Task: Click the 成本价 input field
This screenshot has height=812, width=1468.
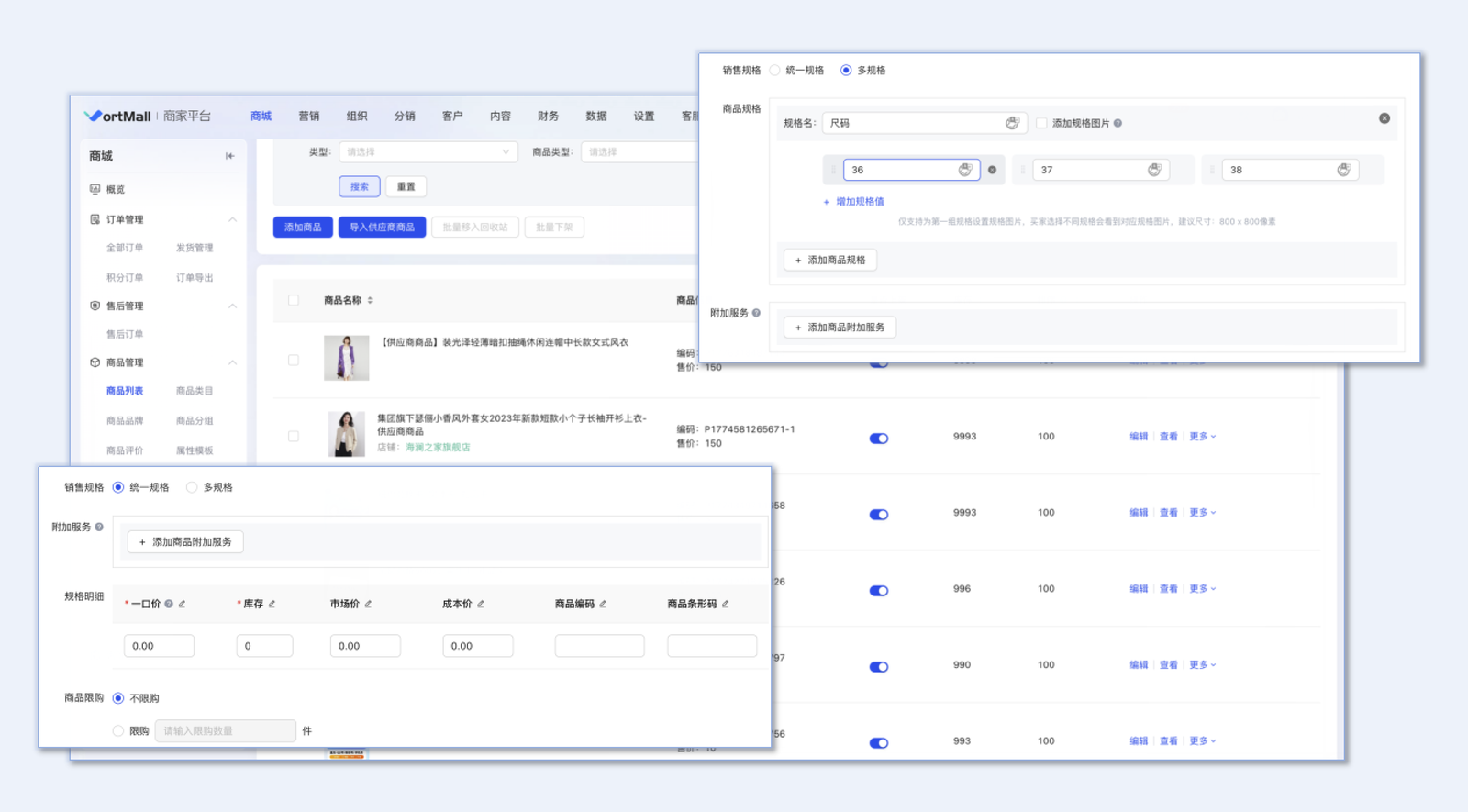Action: (477, 646)
